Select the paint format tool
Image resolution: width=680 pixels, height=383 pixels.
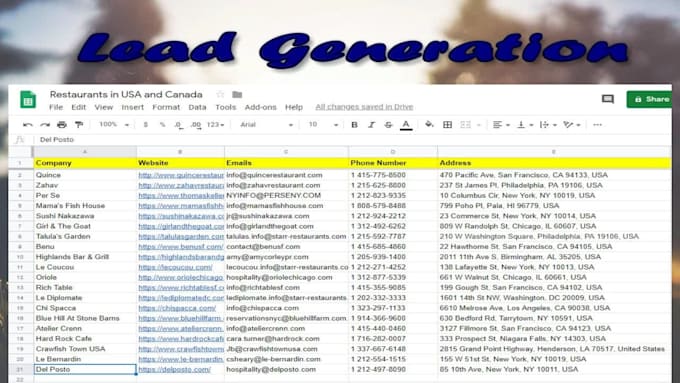79,125
